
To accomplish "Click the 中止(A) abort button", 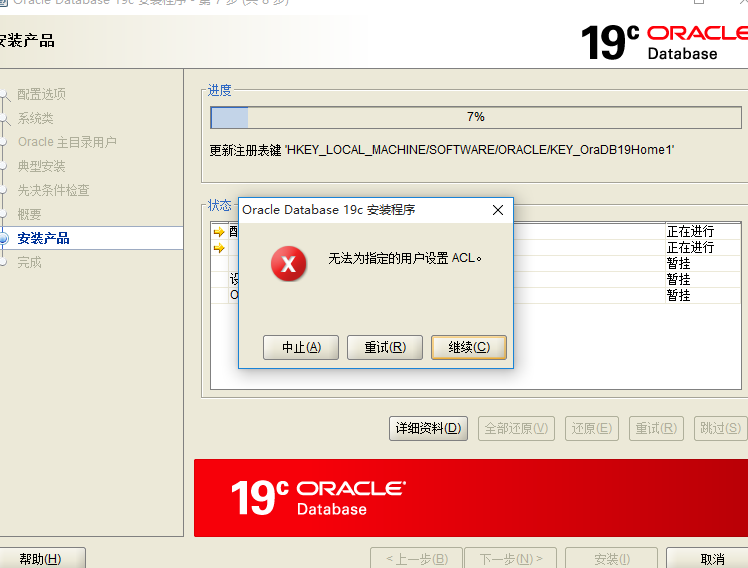I will [301, 347].
